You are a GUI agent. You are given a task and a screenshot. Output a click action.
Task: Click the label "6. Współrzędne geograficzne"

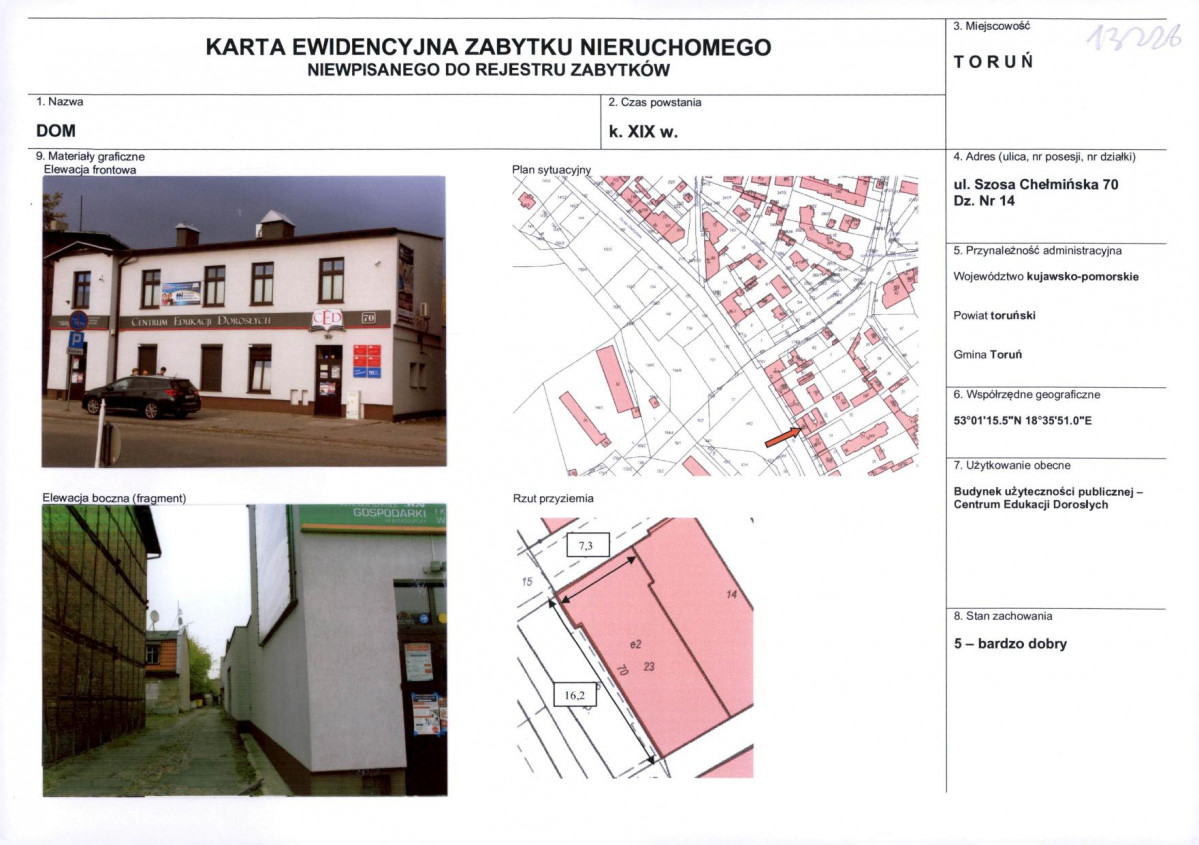click(x=1027, y=395)
